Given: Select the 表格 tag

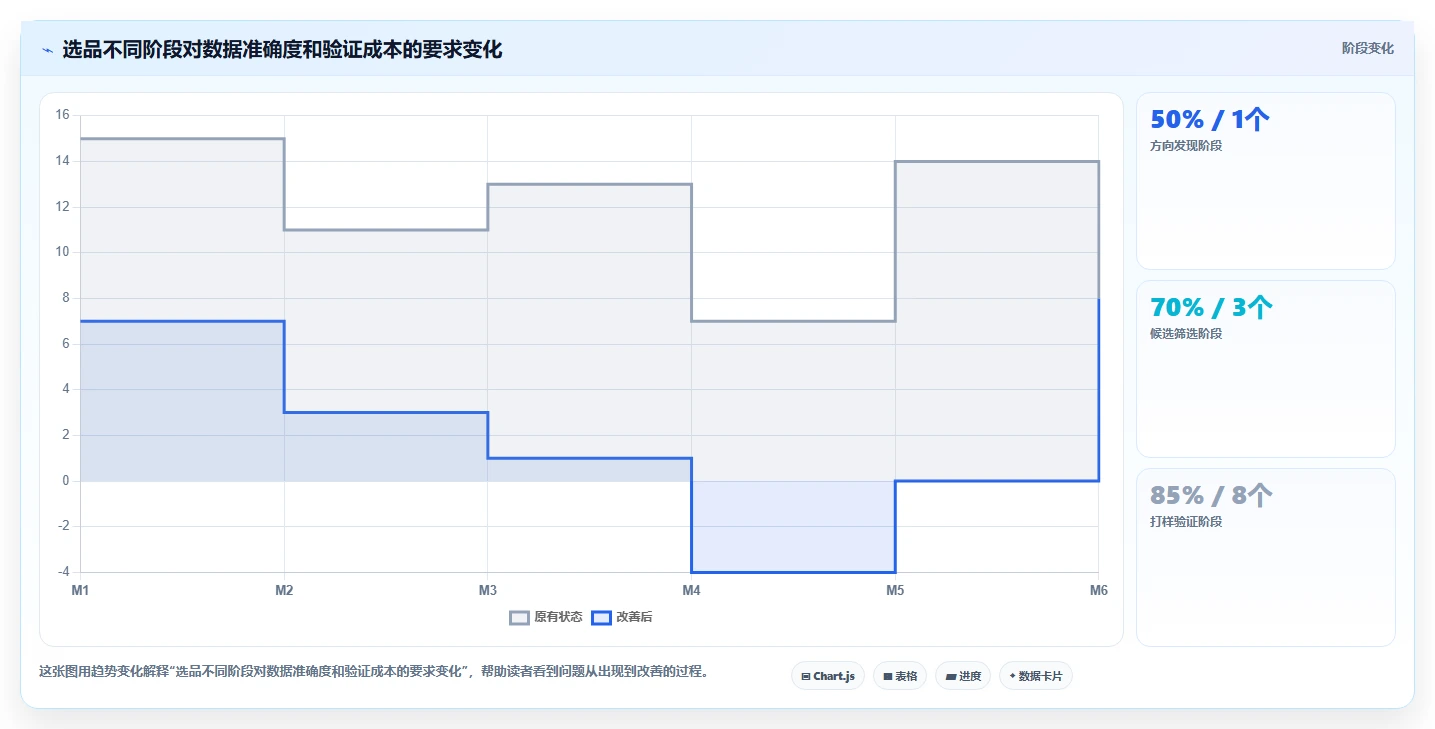Looking at the screenshot, I should tap(900, 676).
